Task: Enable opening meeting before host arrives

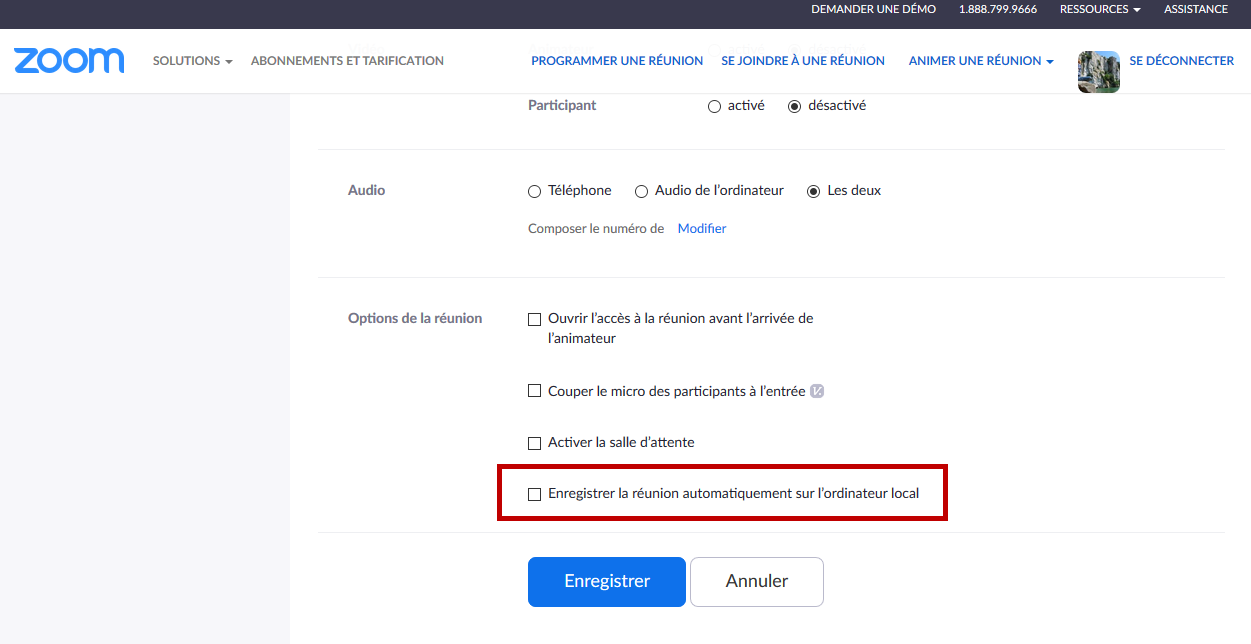Action: click(x=534, y=319)
